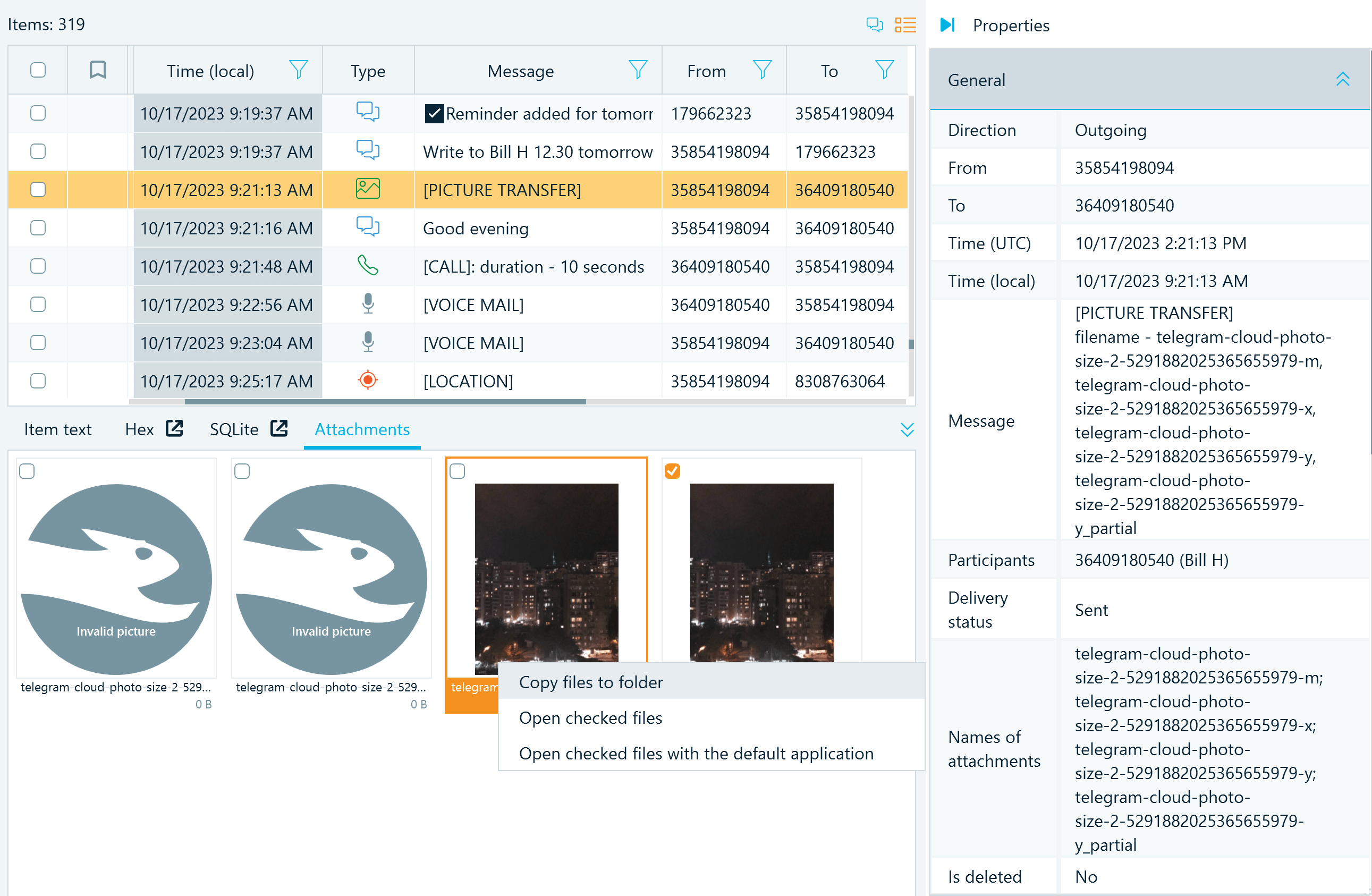The image size is (1372, 896).
Task: Switch to the list view icon
Action: 905,25
